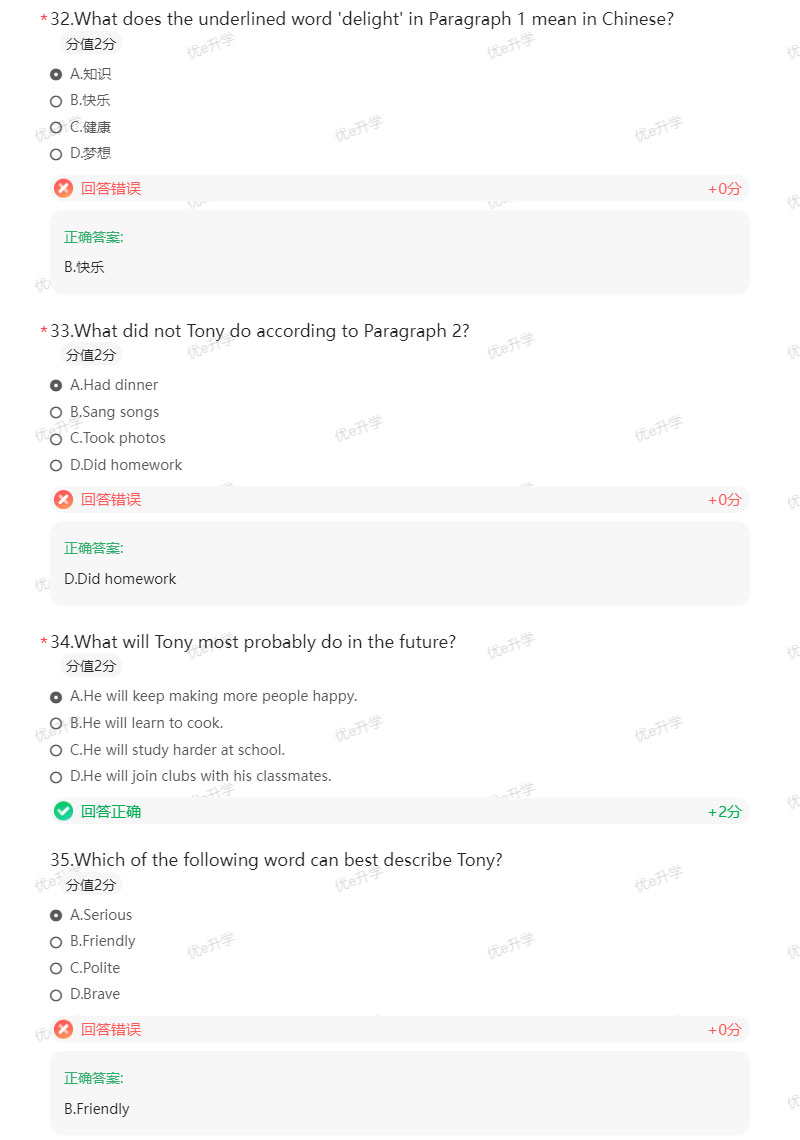Click the correct answer box showing B.快乐
The image size is (800, 1140).
[x=398, y=252]
